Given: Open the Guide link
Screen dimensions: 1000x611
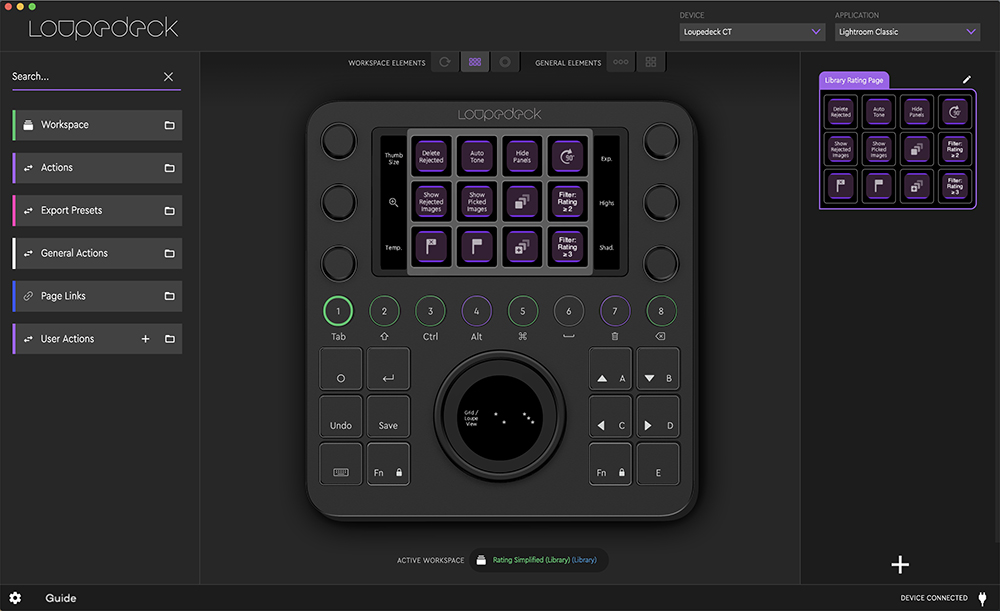Looking at the screenshot, I should (x=61, y=598).
